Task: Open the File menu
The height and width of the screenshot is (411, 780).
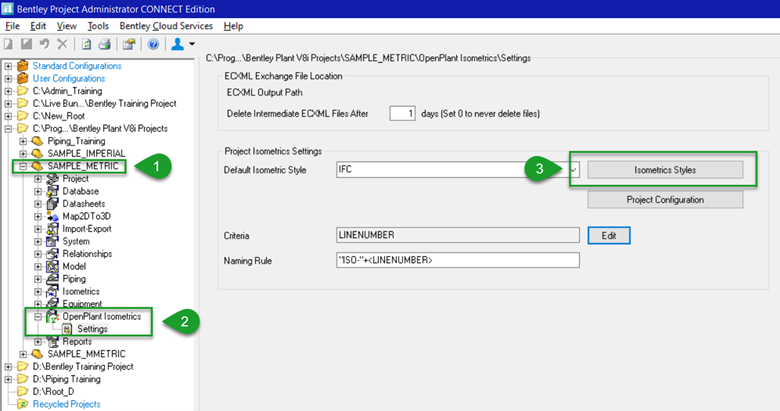Action: (x=12, y=26)
